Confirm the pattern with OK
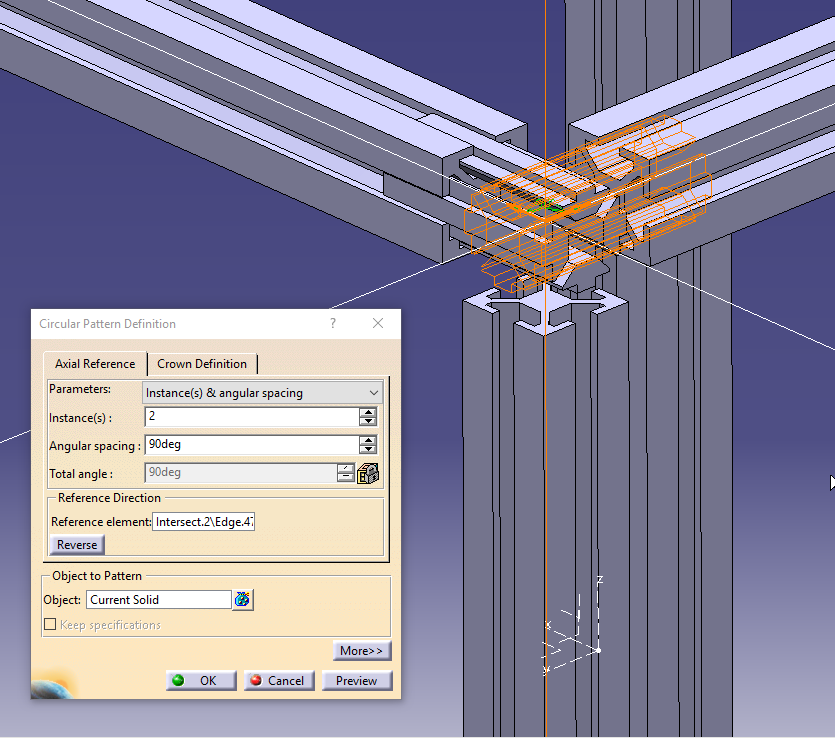The width and height of the screenshot is (835, 738). pyautogui.click(x=200, y=680)
